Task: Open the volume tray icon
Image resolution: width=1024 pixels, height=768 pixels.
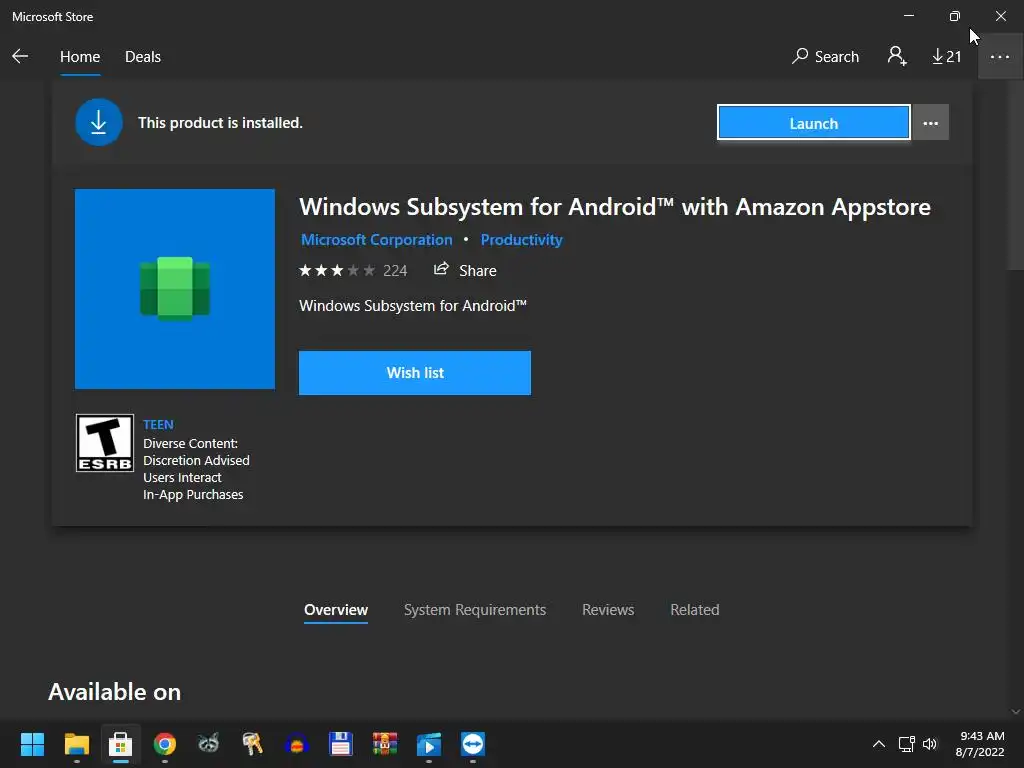Action: (930, 744)
